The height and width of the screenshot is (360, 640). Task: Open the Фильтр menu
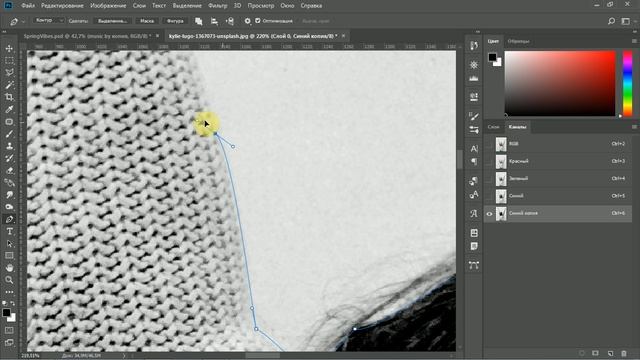[x=218, y=6]
